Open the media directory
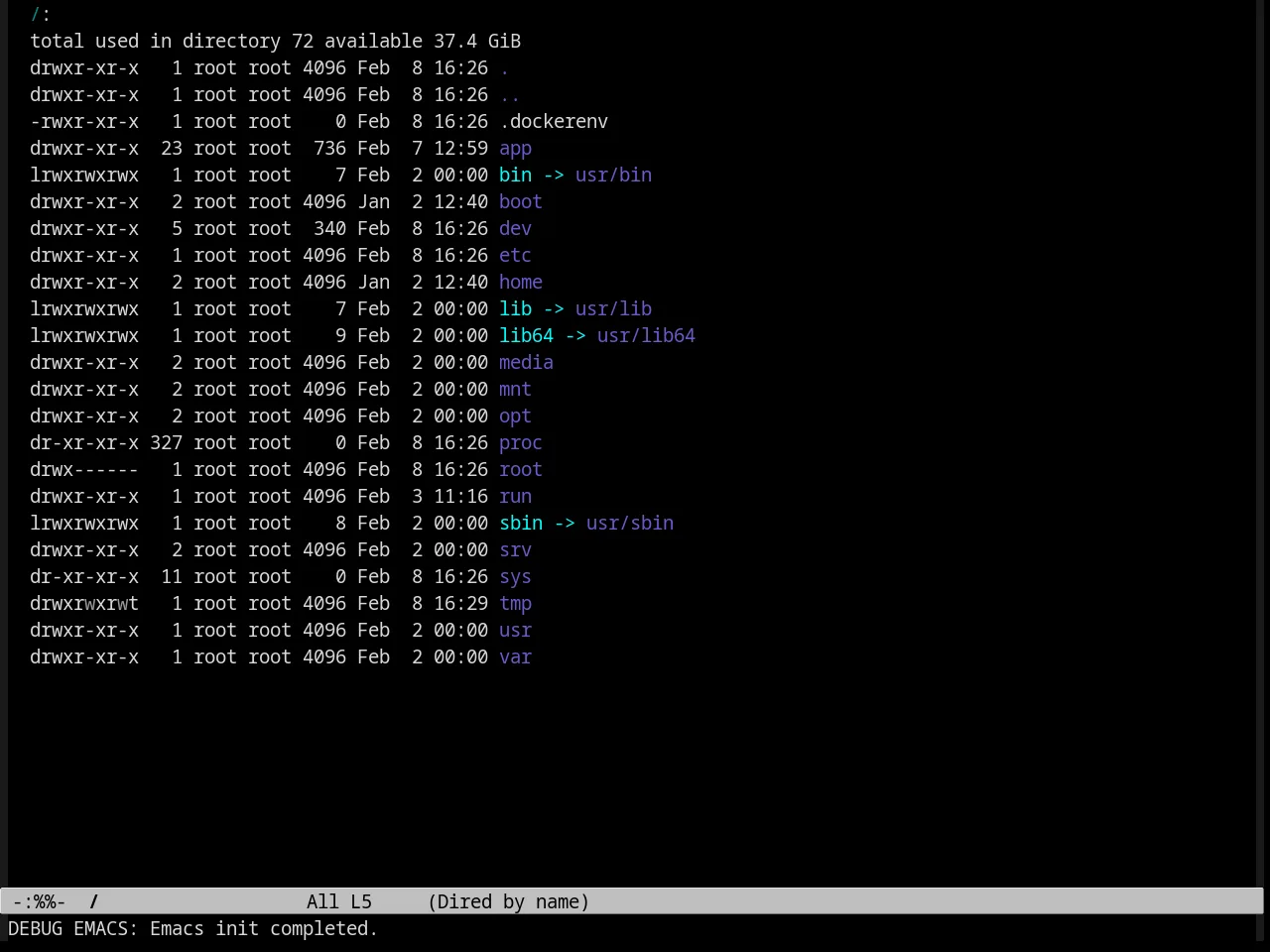Screen dimensions: 1270x952 [526, 362]
